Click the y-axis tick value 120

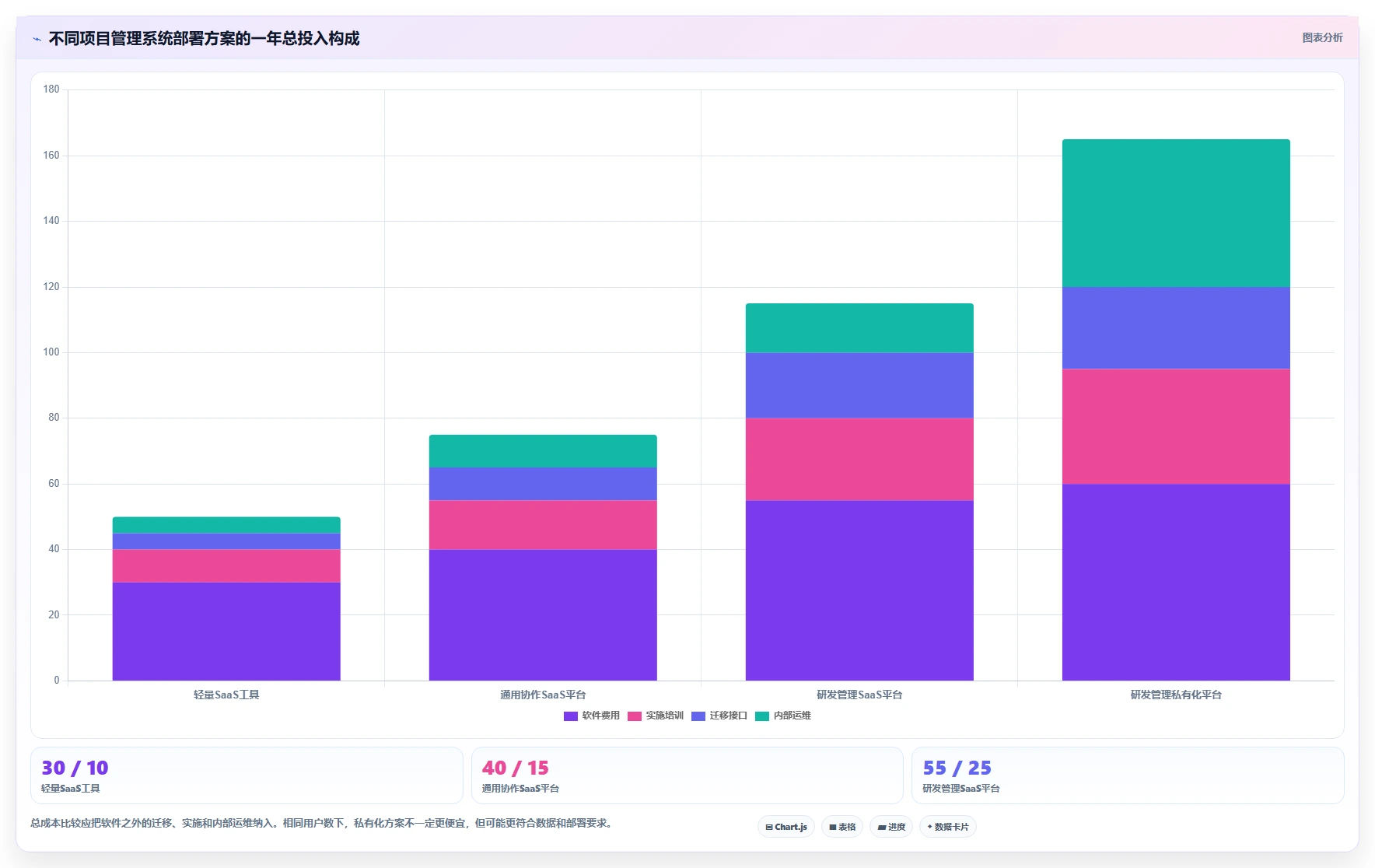(51, 287)
